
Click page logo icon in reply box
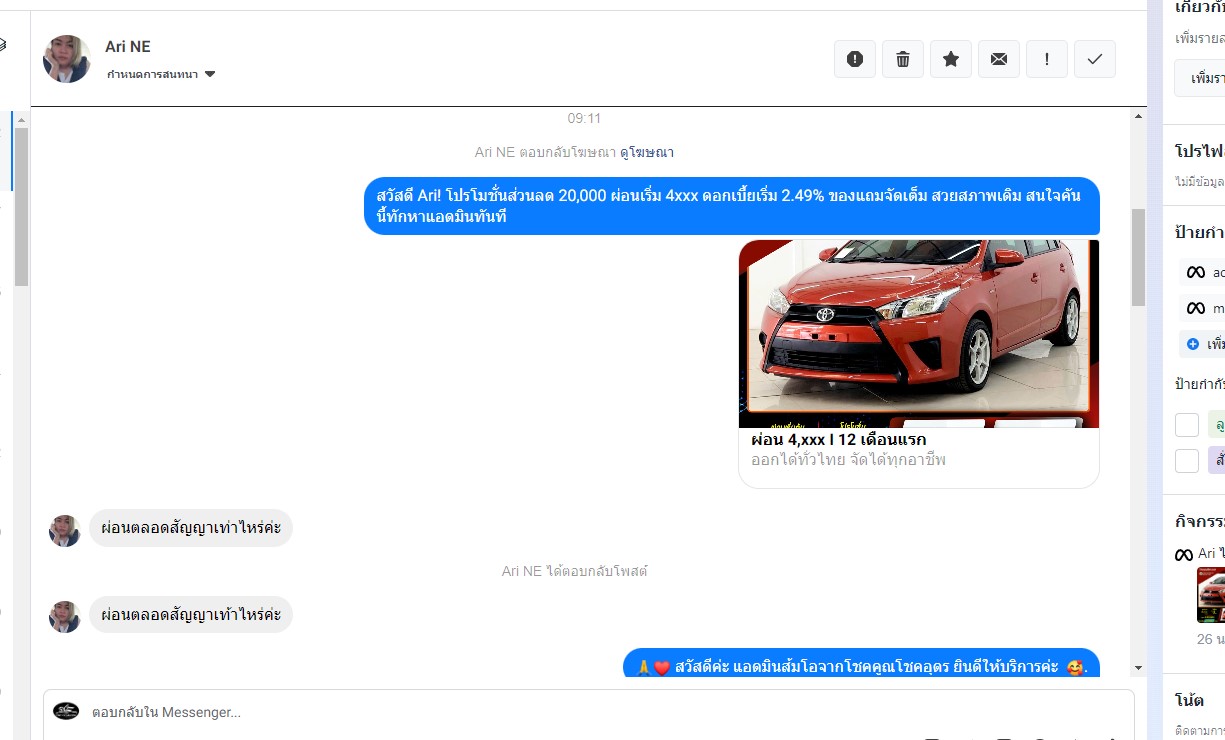click(x=66, y=711)
